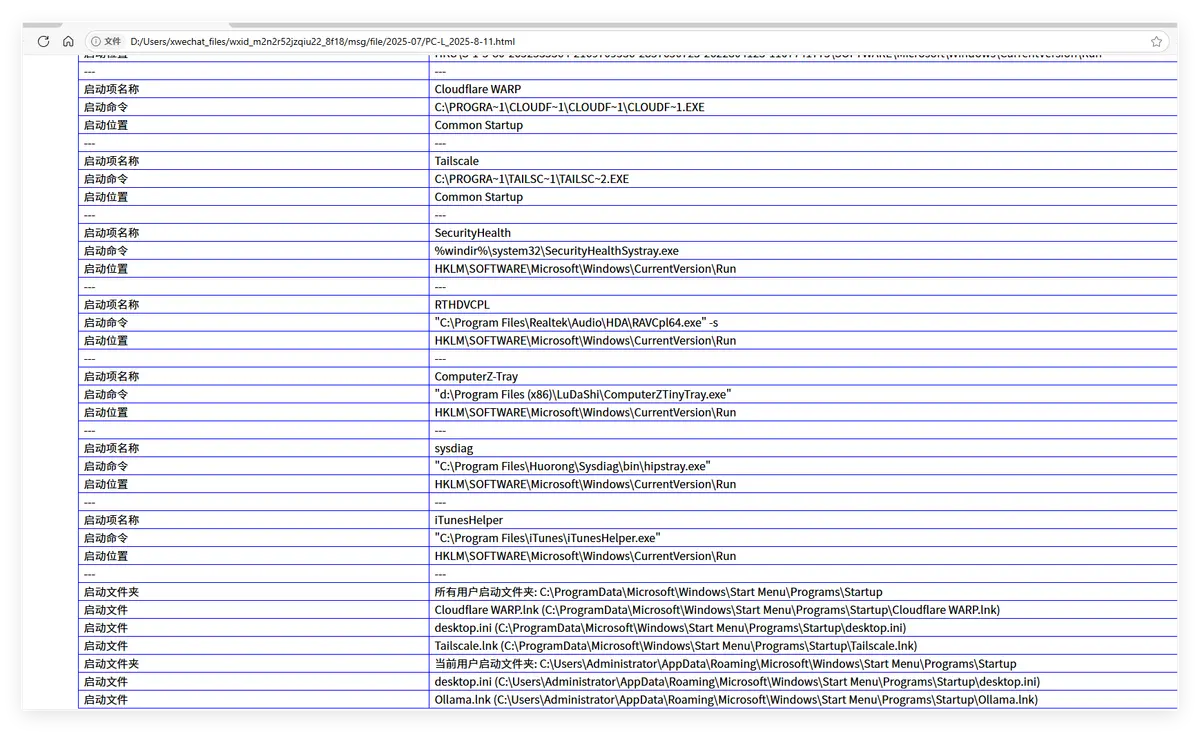The width and height of the screenshot is (1200, 732).
Task: Click Common Startup below the CLOUDF~1.EXE command
Action: [478, 125]
